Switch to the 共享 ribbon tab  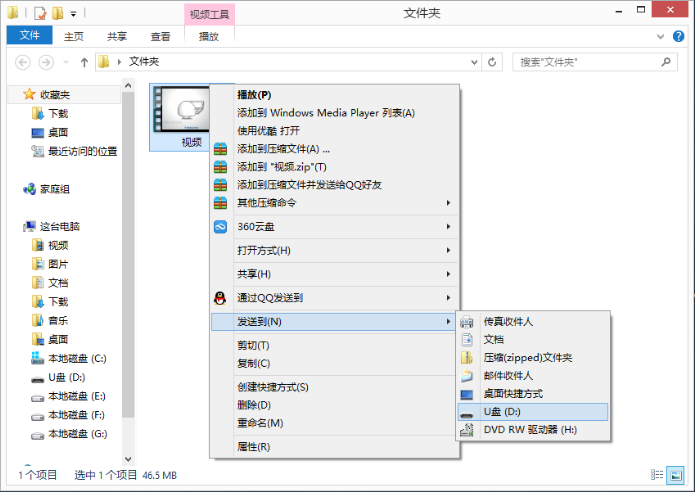(117, 36)
